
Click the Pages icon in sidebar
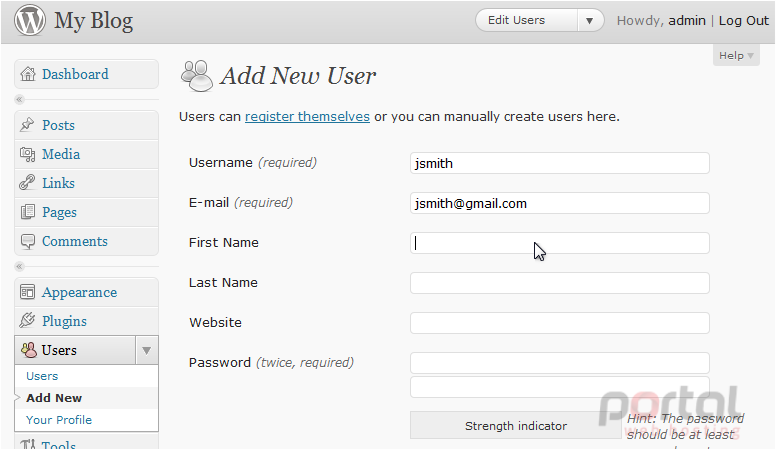(x=28, y=212)
